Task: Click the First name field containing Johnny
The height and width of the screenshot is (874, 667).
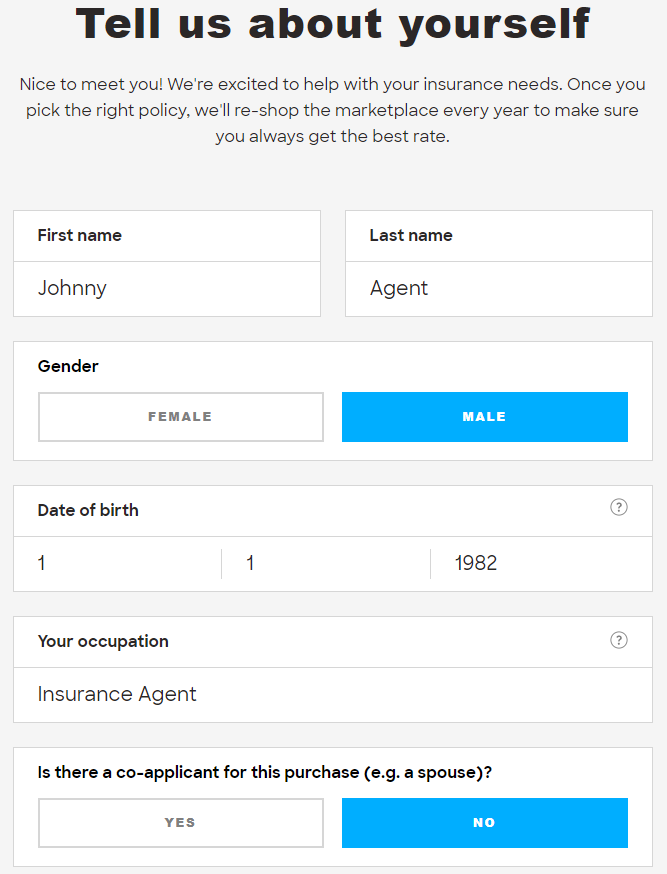Action: click(x=167, y=289)
